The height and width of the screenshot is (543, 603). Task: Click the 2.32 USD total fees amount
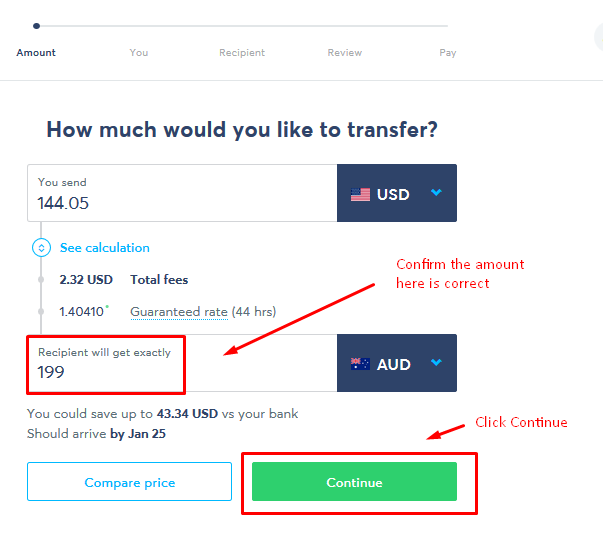(x=85, y=280)
